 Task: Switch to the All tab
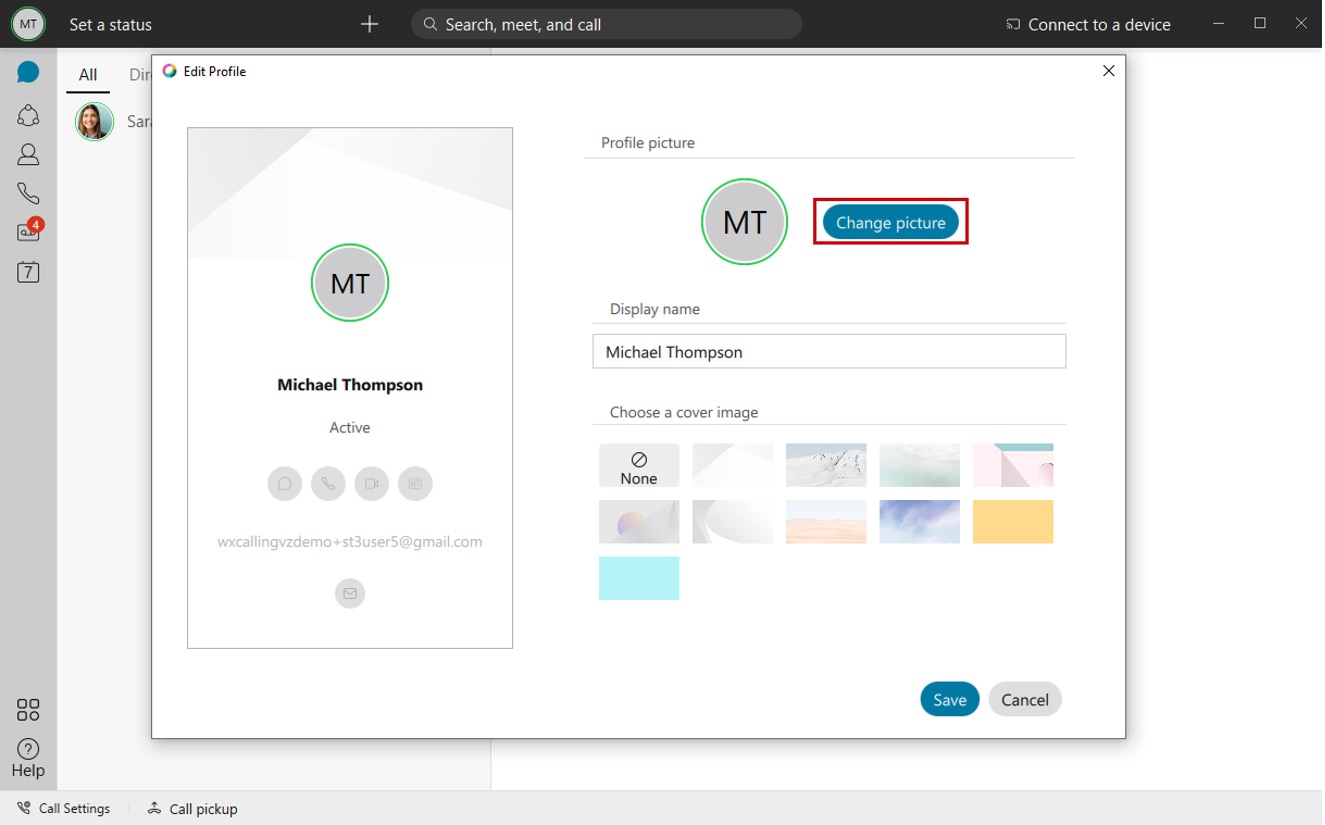click(87, 74)
